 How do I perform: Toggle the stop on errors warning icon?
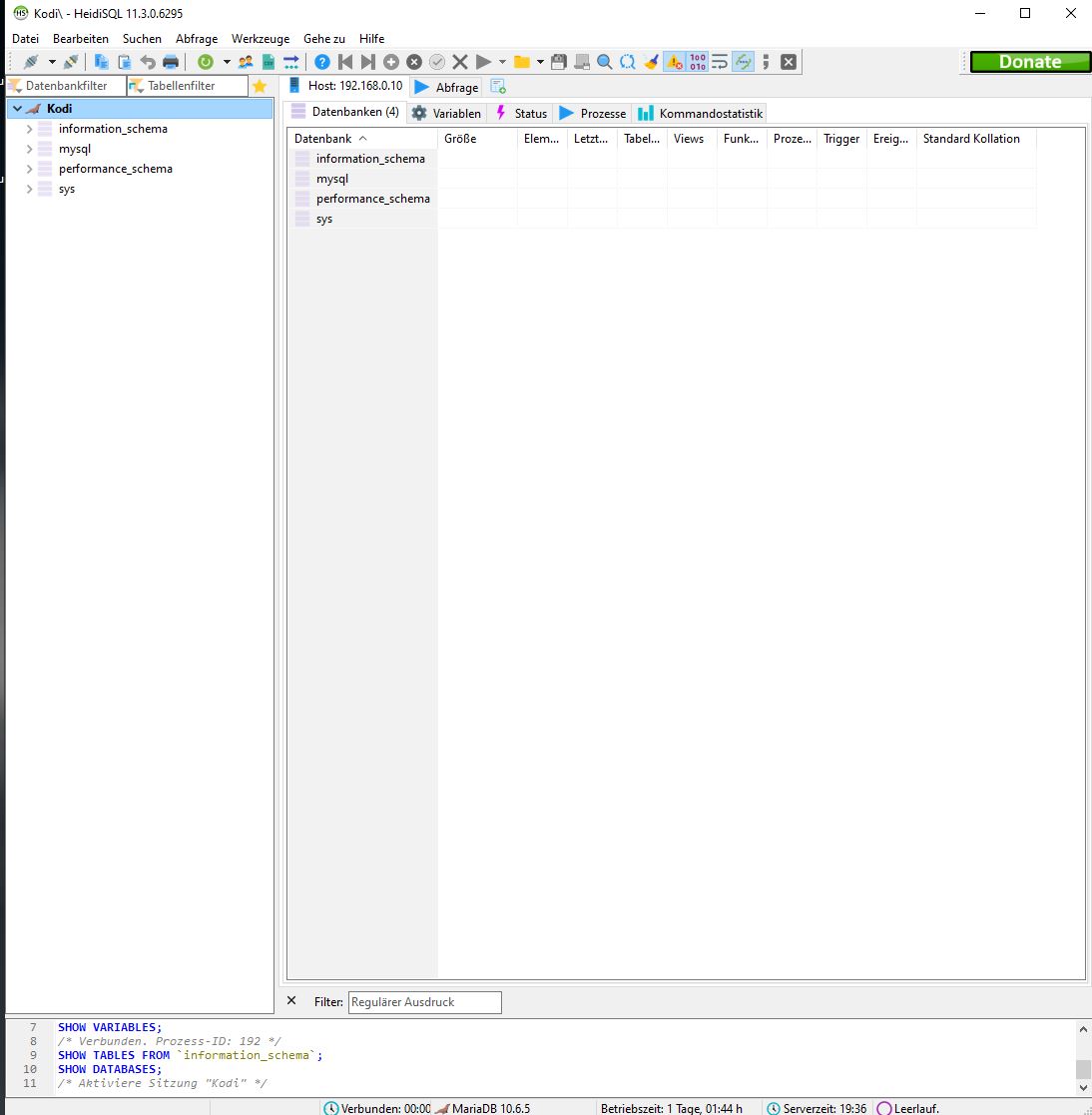674,62
